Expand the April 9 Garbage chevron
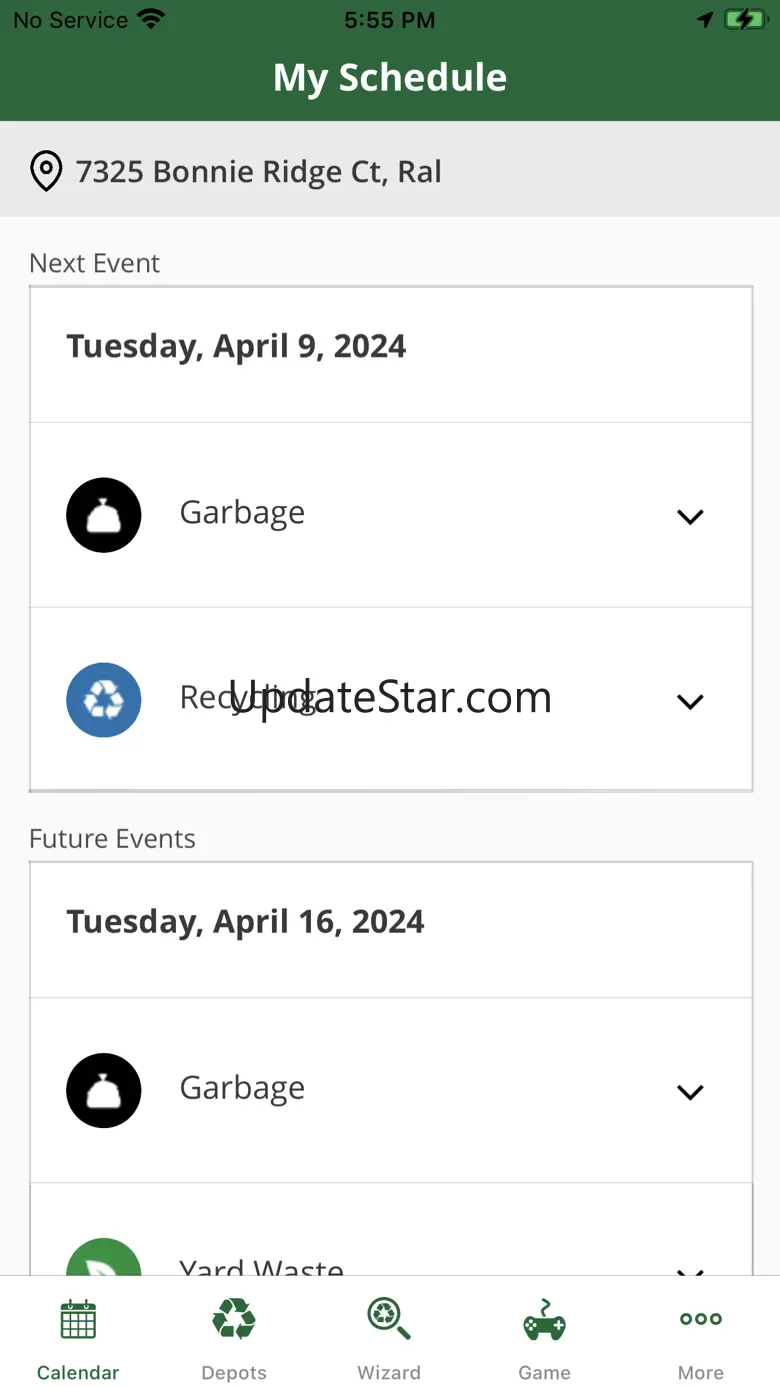Image resolution: width=780 pixels, height=1387 pixels. point(690,517)
